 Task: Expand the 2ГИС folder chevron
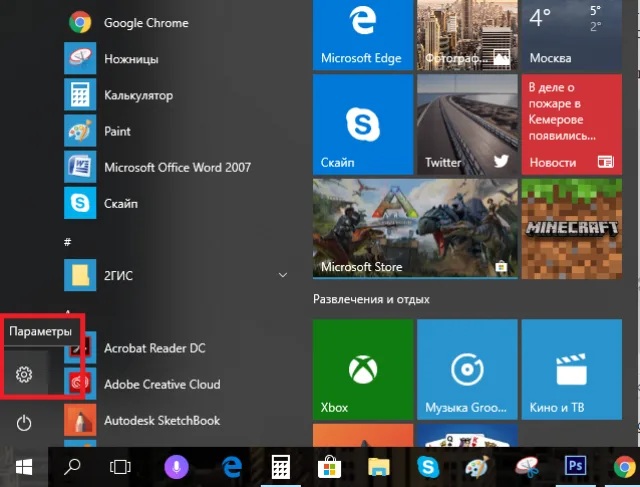point(282,275)
